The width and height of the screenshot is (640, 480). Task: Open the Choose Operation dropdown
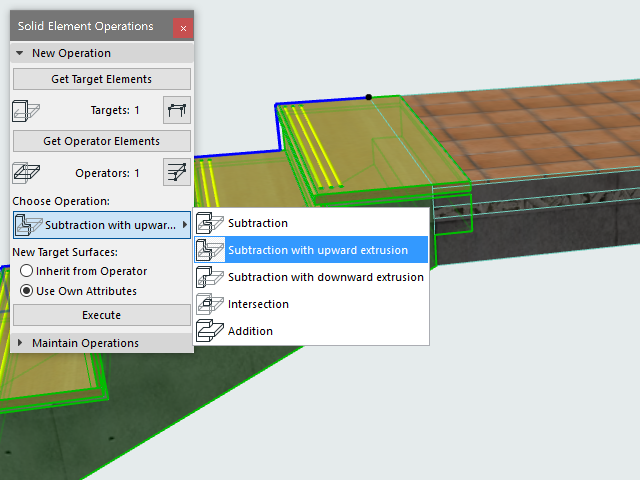pyautogui.click(x=102, y=225)
